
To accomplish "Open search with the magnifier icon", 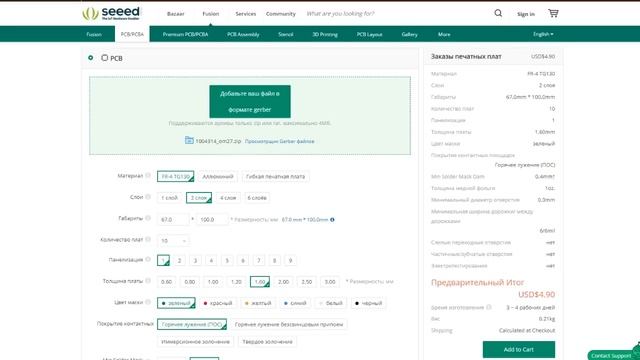I will click(498, 13).
